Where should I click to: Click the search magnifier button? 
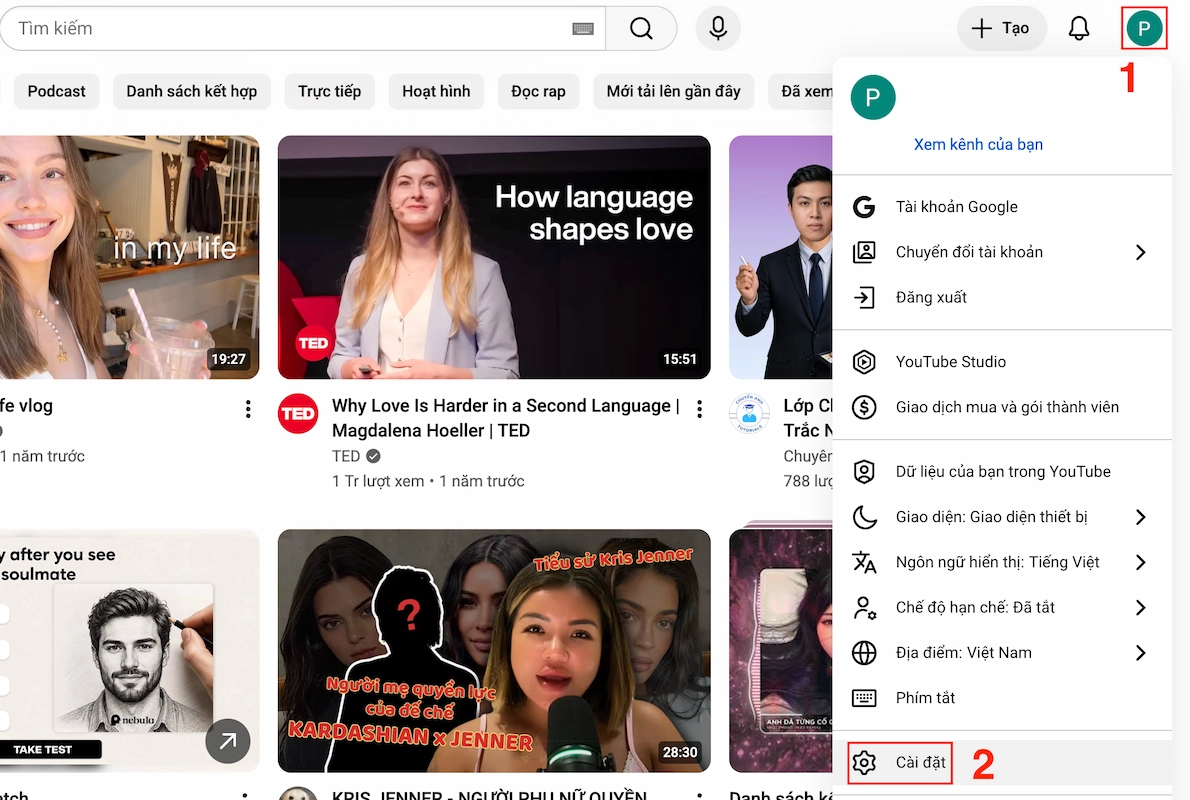[641, 29]
